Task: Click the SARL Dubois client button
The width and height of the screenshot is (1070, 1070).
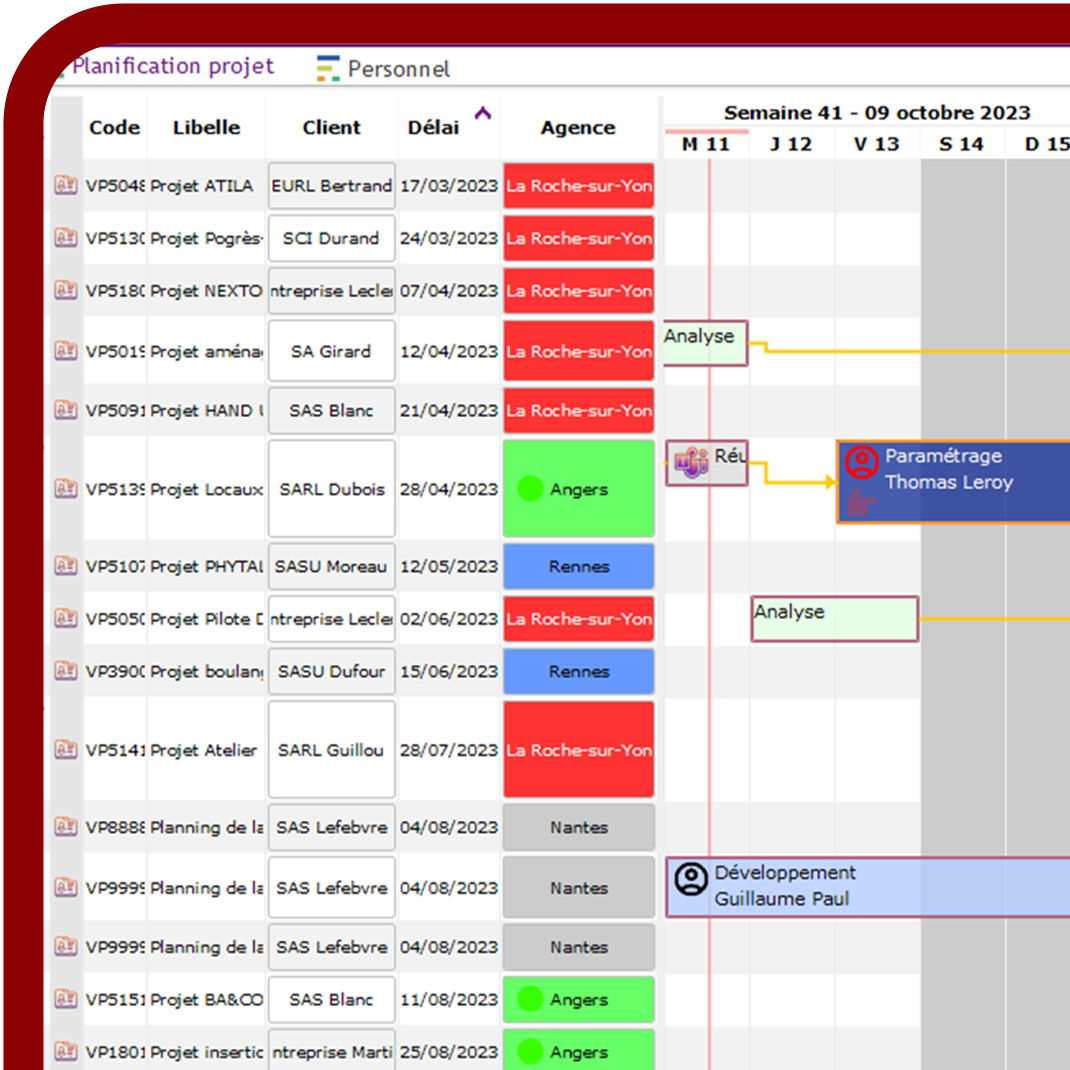Action: [x=331, y=489]
